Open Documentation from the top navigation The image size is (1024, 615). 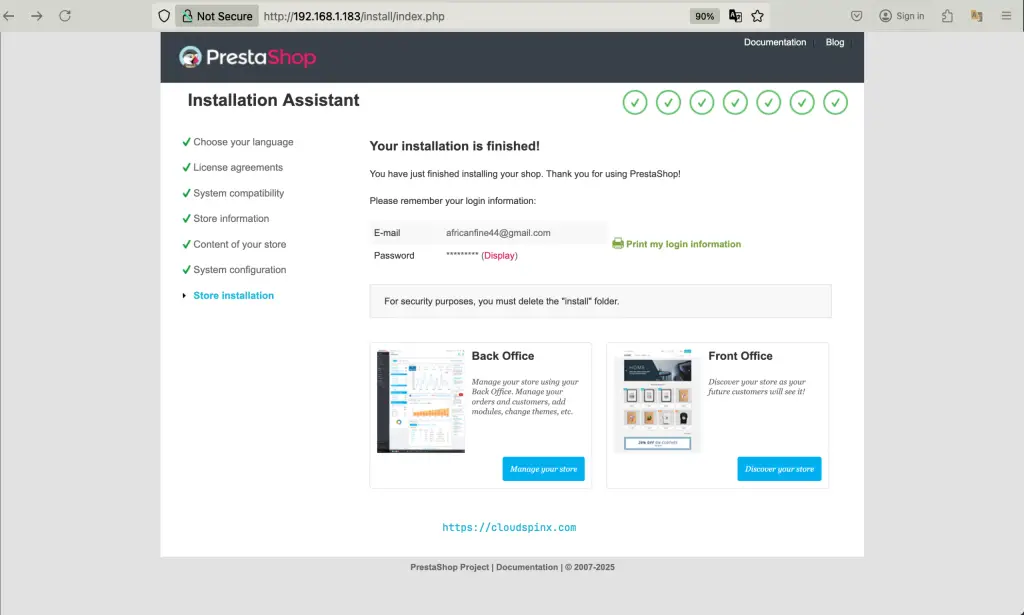coord(774,42)
